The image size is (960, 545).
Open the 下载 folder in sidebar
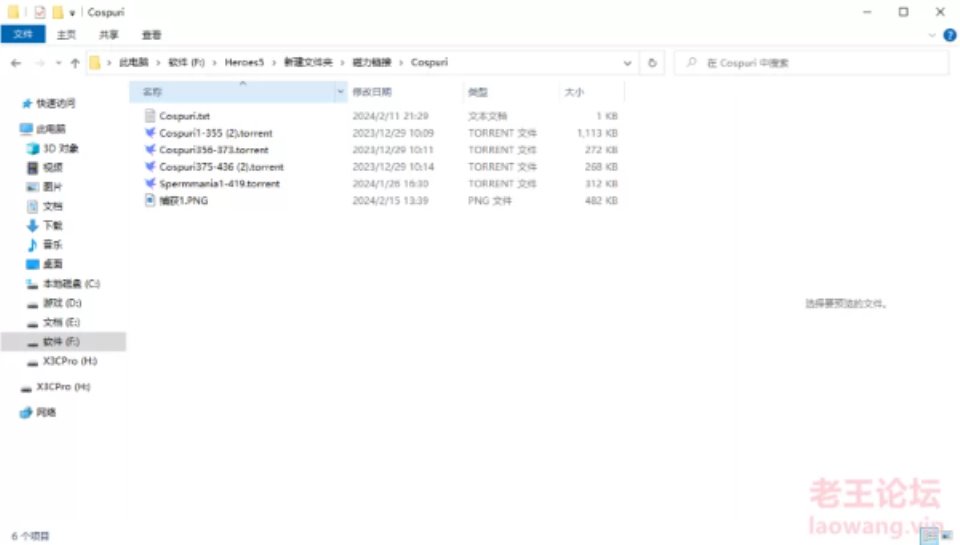(53, 225)
